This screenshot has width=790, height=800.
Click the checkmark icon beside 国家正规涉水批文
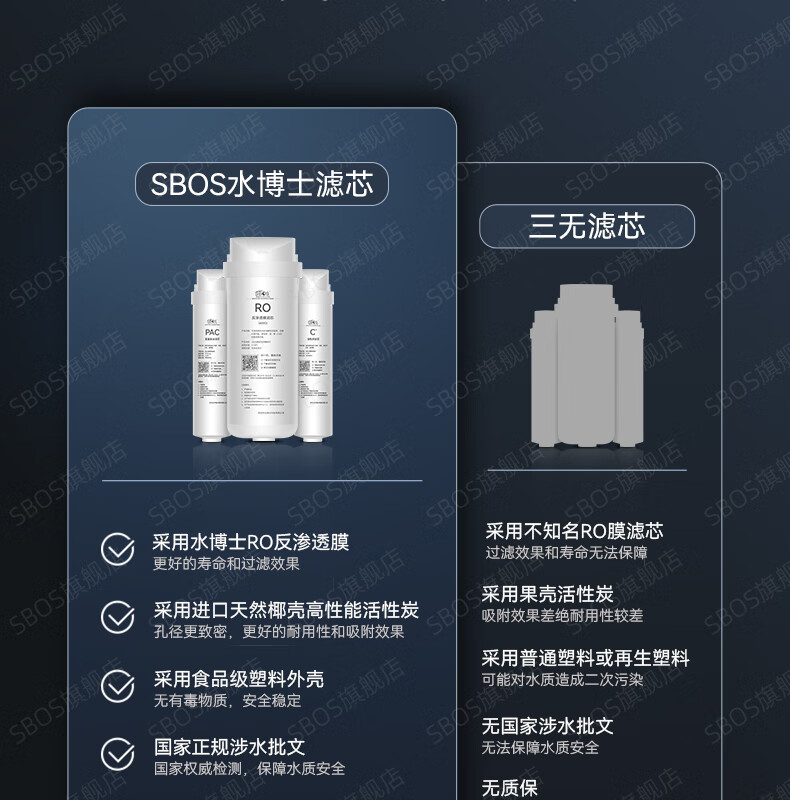coord(118,754)
